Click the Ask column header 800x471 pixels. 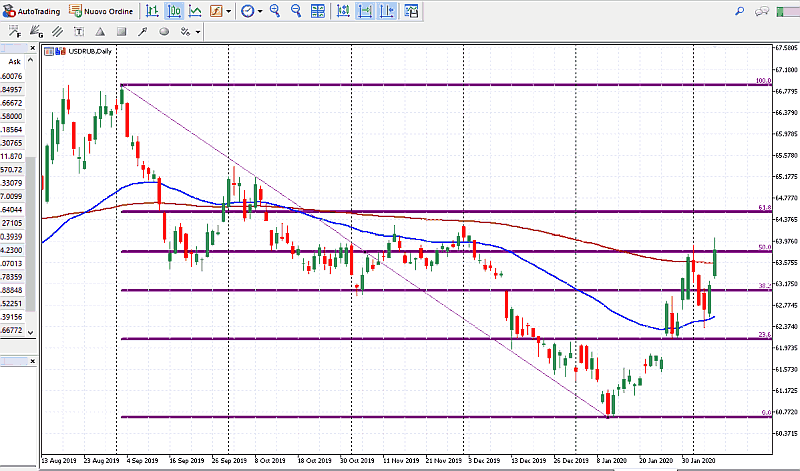click(x=14, y=61)
